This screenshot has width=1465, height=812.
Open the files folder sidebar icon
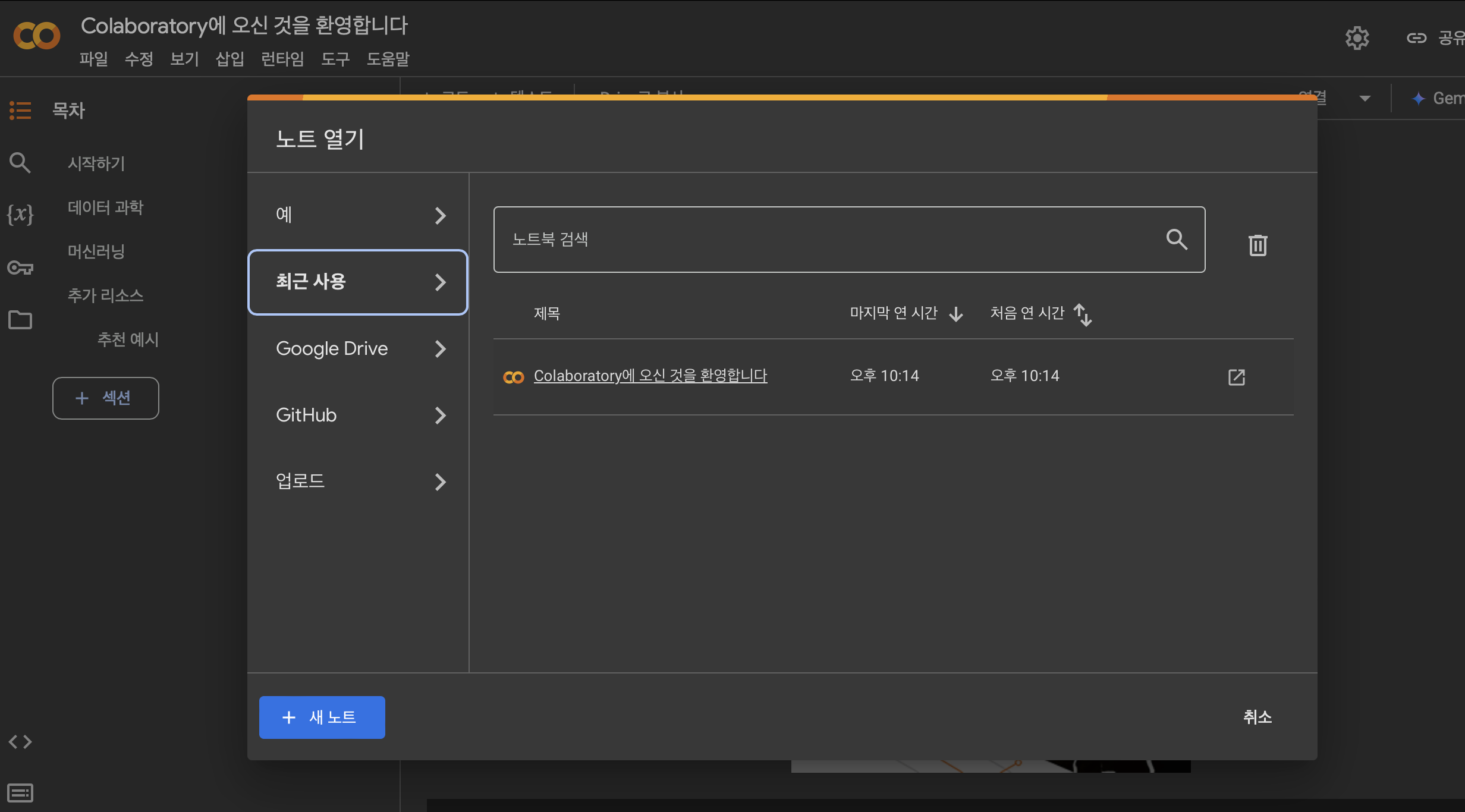(20, 320)
